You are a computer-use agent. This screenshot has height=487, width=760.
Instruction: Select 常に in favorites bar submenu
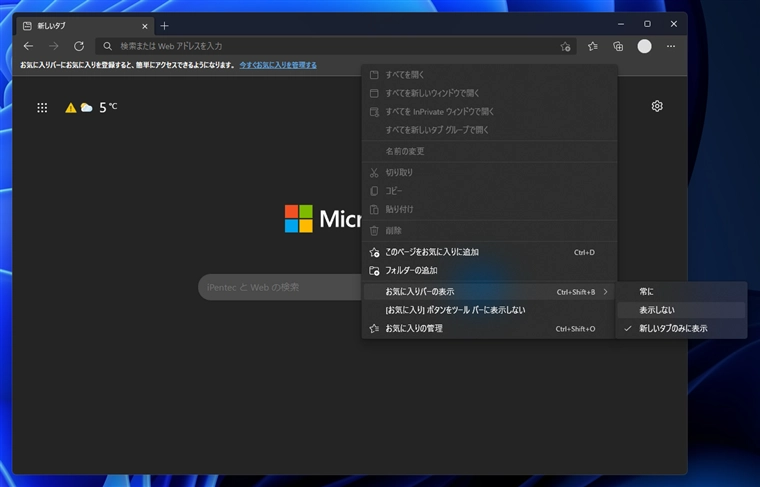[681, 292]
